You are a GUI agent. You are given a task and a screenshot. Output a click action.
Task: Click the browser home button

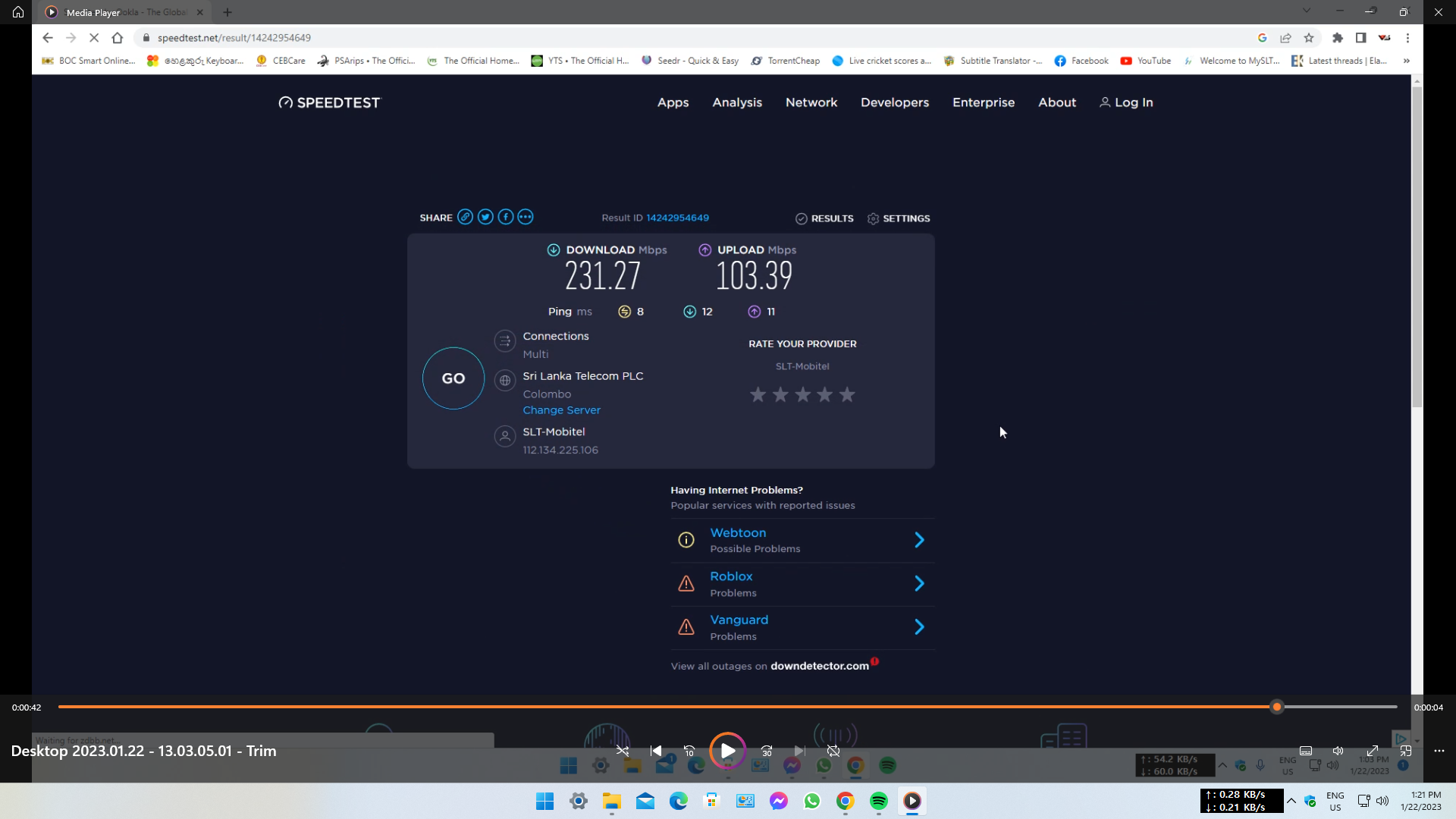pos(117,38)
